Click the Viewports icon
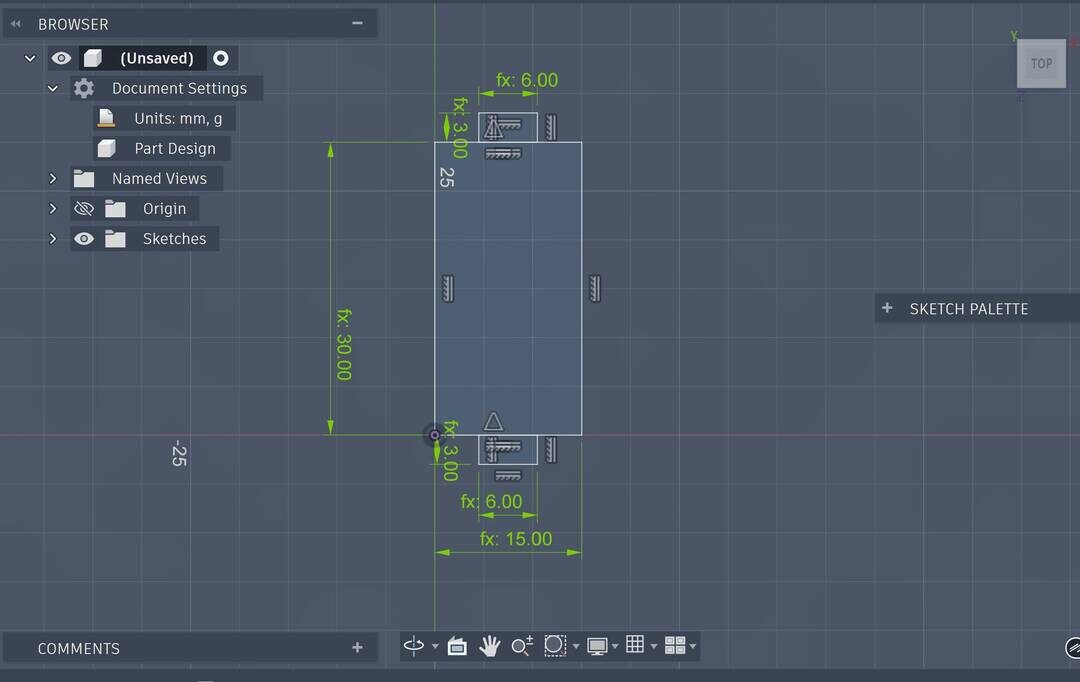Screen dimensions: 1080x682 coord(676,646)
